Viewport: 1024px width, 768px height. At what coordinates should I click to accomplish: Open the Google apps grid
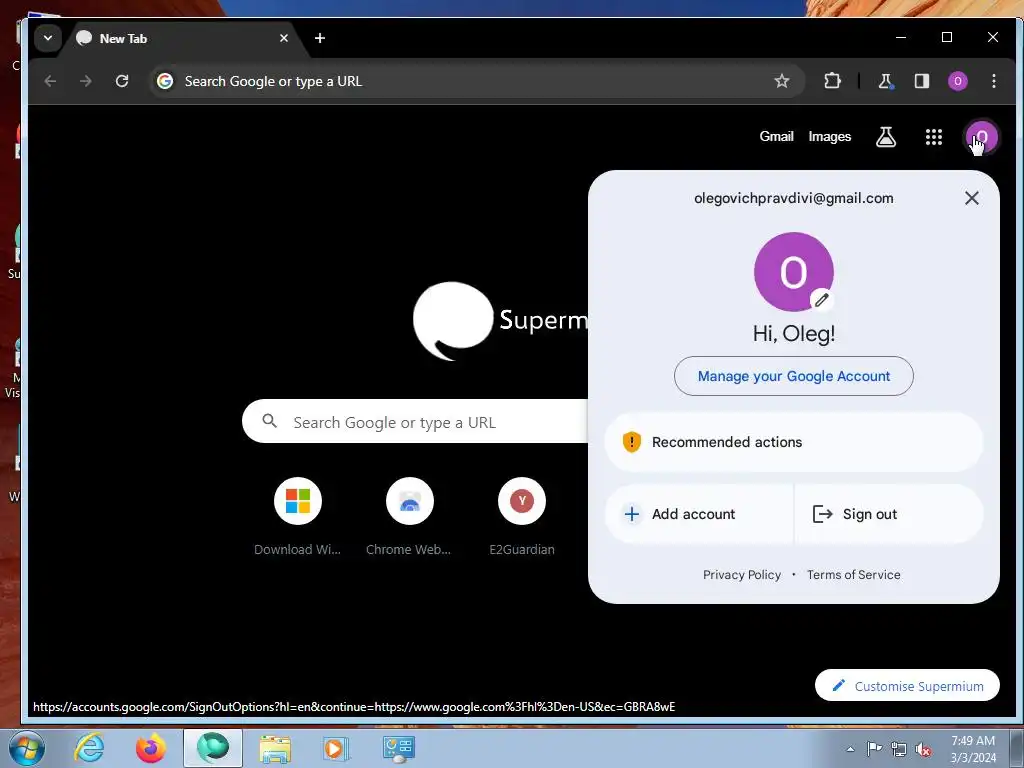pos(934,136)
